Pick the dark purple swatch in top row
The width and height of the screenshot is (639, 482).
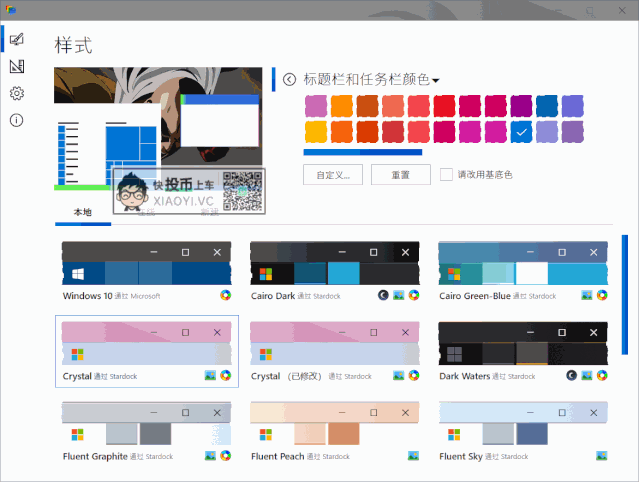click(x=521, y=106)
